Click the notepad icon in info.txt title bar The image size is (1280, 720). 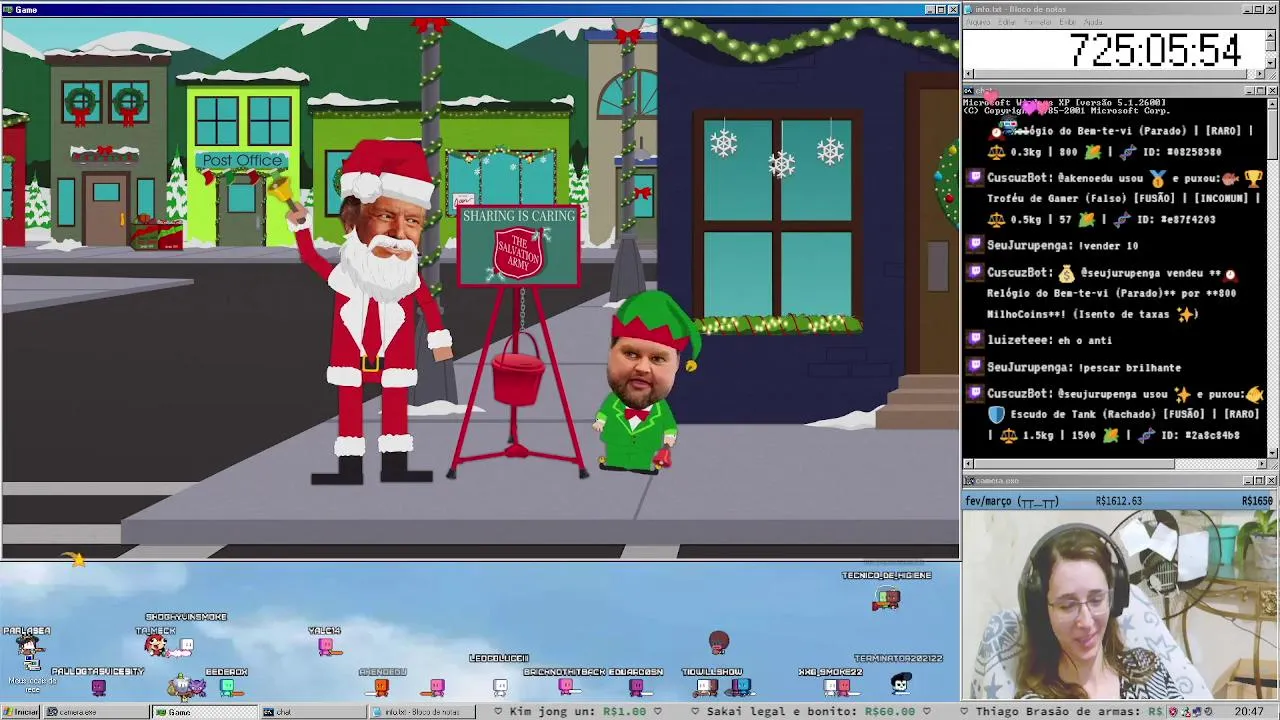click(x=969, y=9)
